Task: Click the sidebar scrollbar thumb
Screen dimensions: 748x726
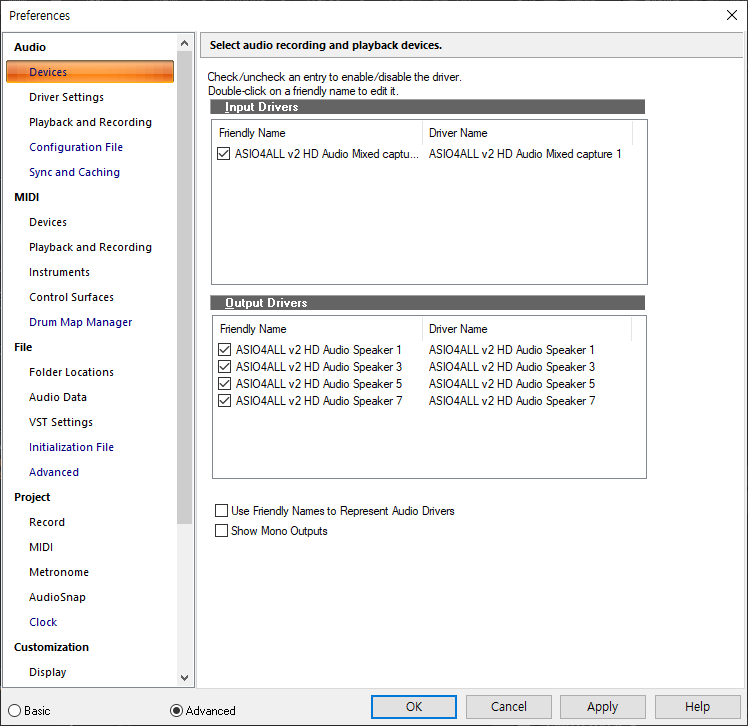Action: (185, 288)
